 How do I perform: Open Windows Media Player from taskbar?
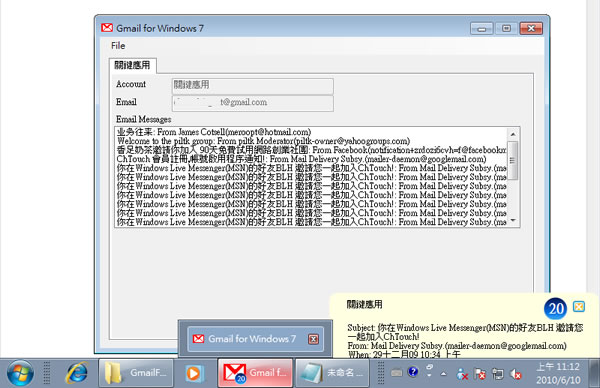[194, 373]
